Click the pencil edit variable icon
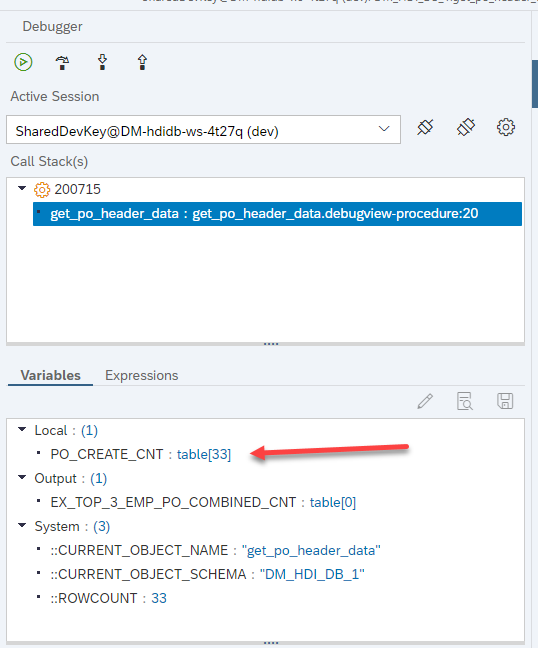This screenshot has width=538, height=648. (425, 401)
